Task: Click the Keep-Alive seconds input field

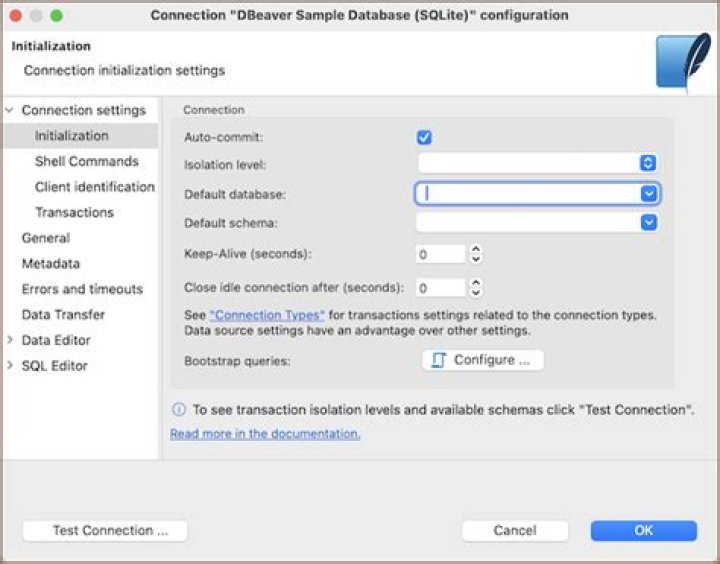Action: click(441, 254)
